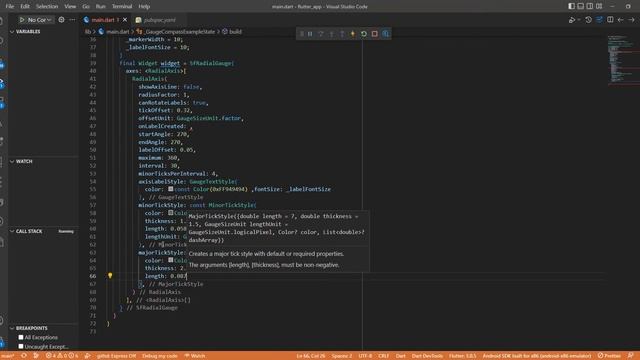Open the Help menu
Viewport: 640px width, 360px height.
click(144, 7)
